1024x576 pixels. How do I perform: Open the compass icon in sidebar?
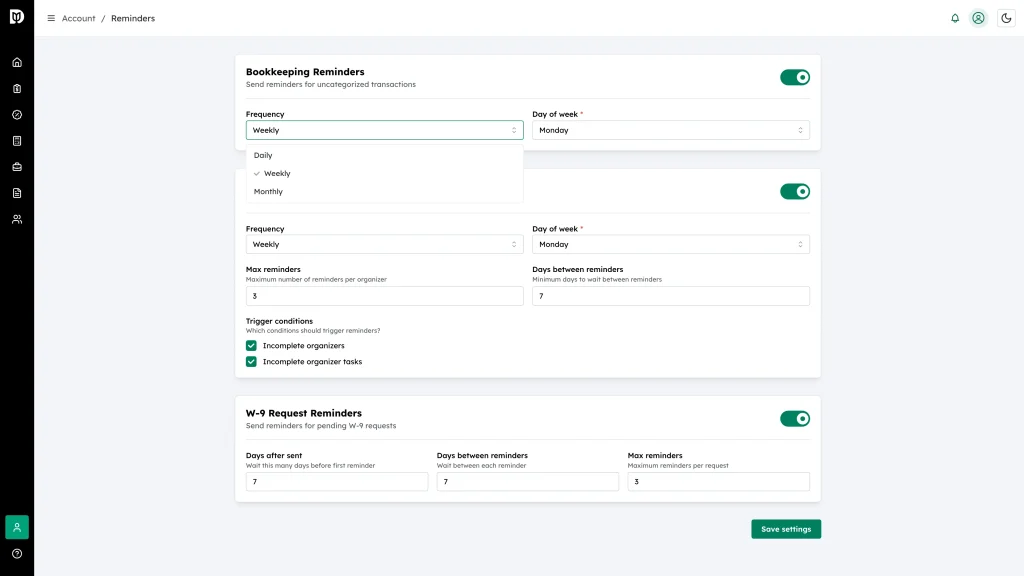coord(17,115)
